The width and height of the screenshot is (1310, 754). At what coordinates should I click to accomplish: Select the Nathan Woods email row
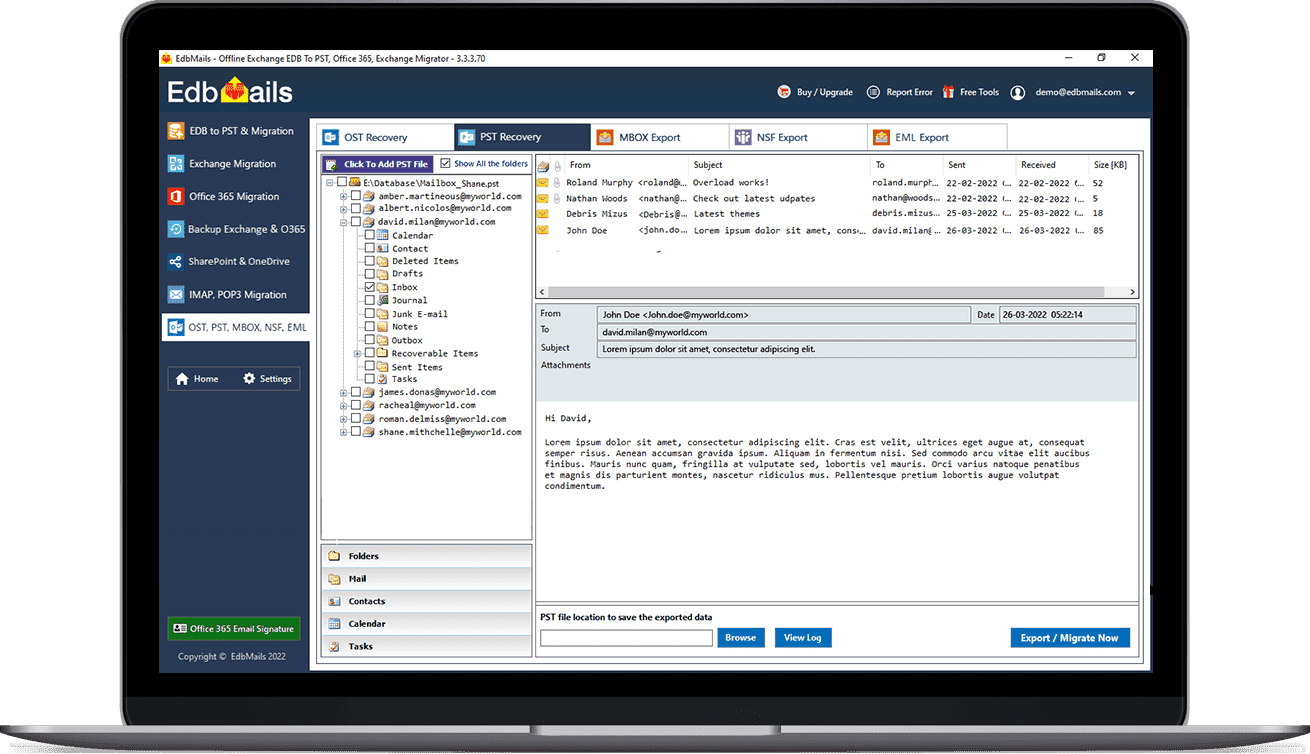click(x=836, y=198)
